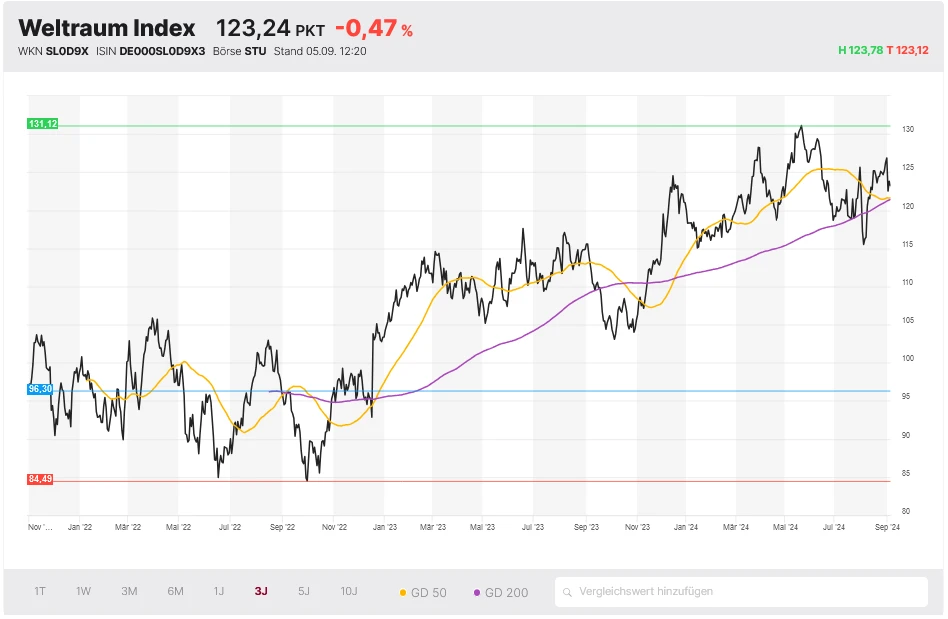Select the 3M timeframe
The image size is (948, 619).
[x=128, y=591]
